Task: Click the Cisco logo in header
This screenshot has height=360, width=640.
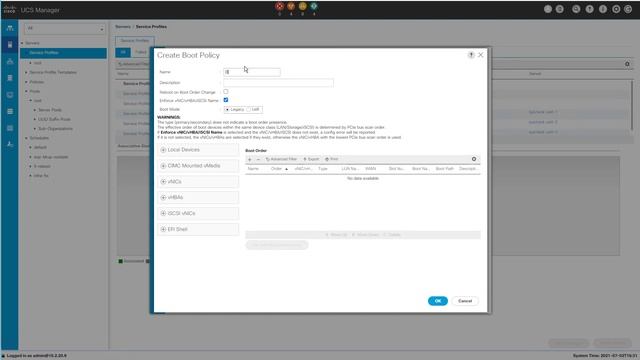Action: click(9, 9)
